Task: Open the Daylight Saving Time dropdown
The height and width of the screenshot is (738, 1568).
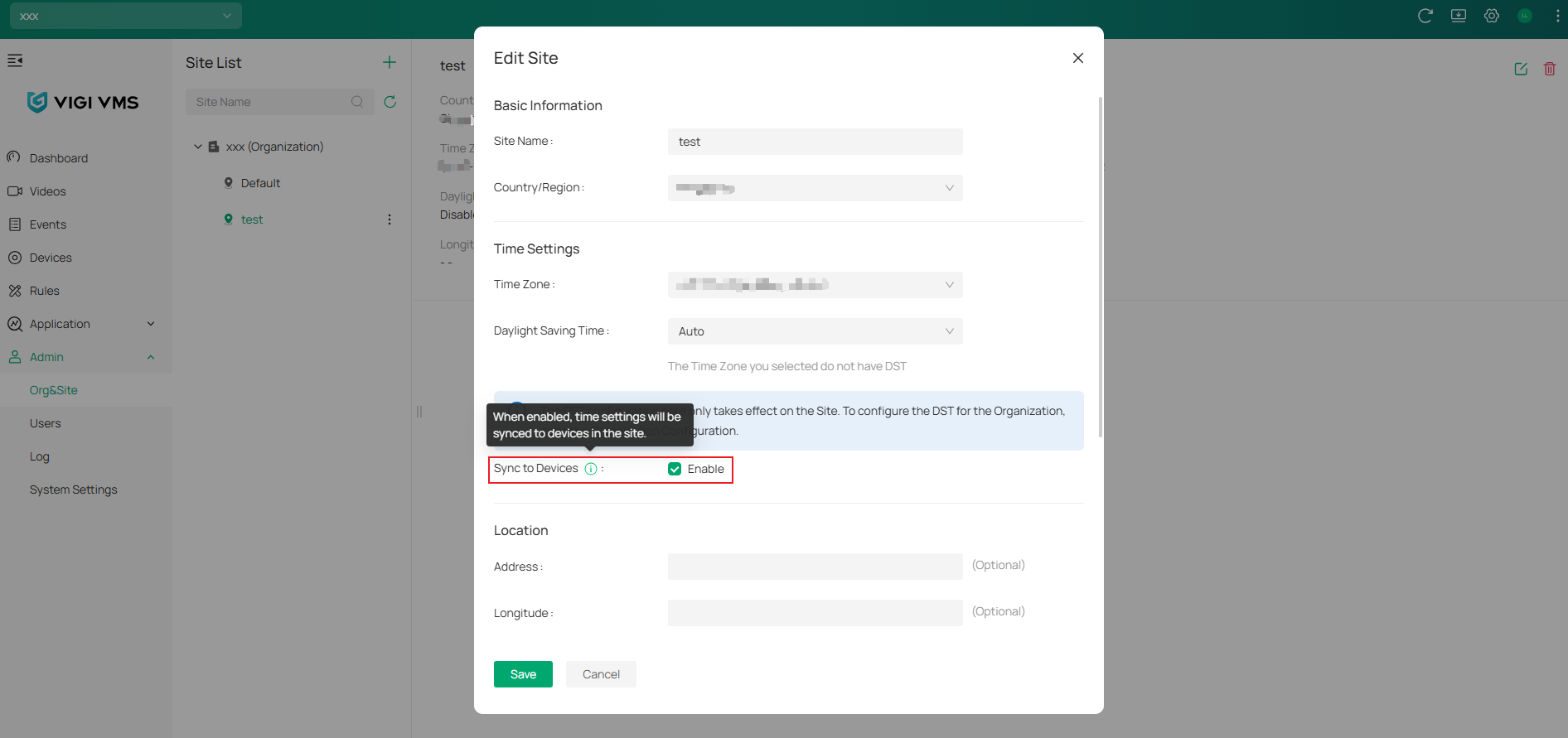Action: coord(815,331)
